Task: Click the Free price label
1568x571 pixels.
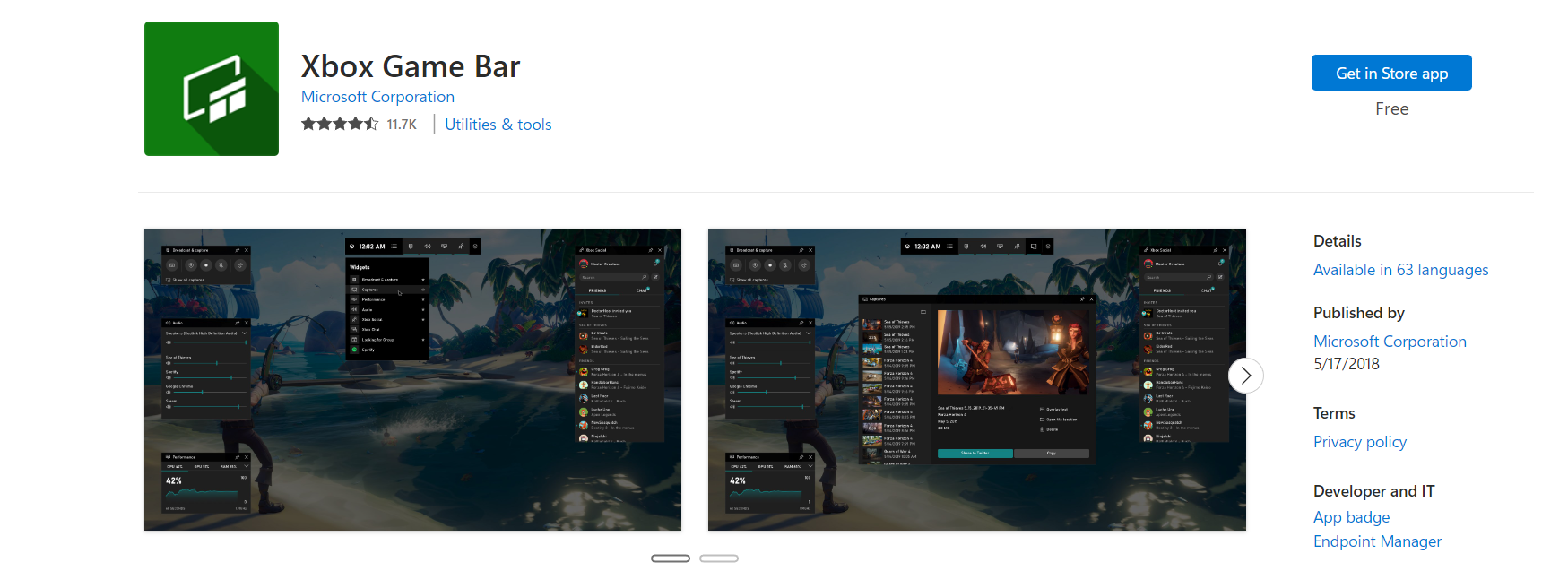Action: click(1392, 108)
